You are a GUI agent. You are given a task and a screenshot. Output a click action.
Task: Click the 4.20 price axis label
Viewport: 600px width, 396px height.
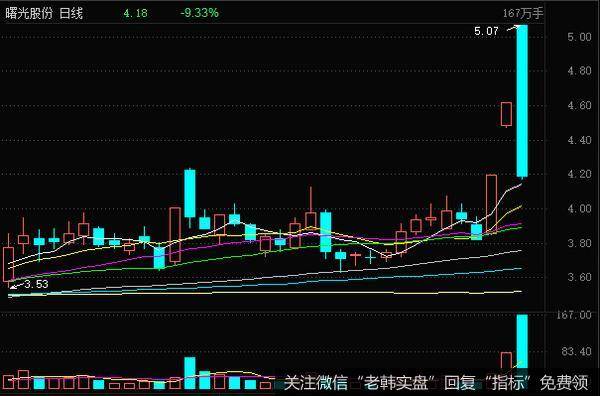pyautogui.click(x=579, y=174)
